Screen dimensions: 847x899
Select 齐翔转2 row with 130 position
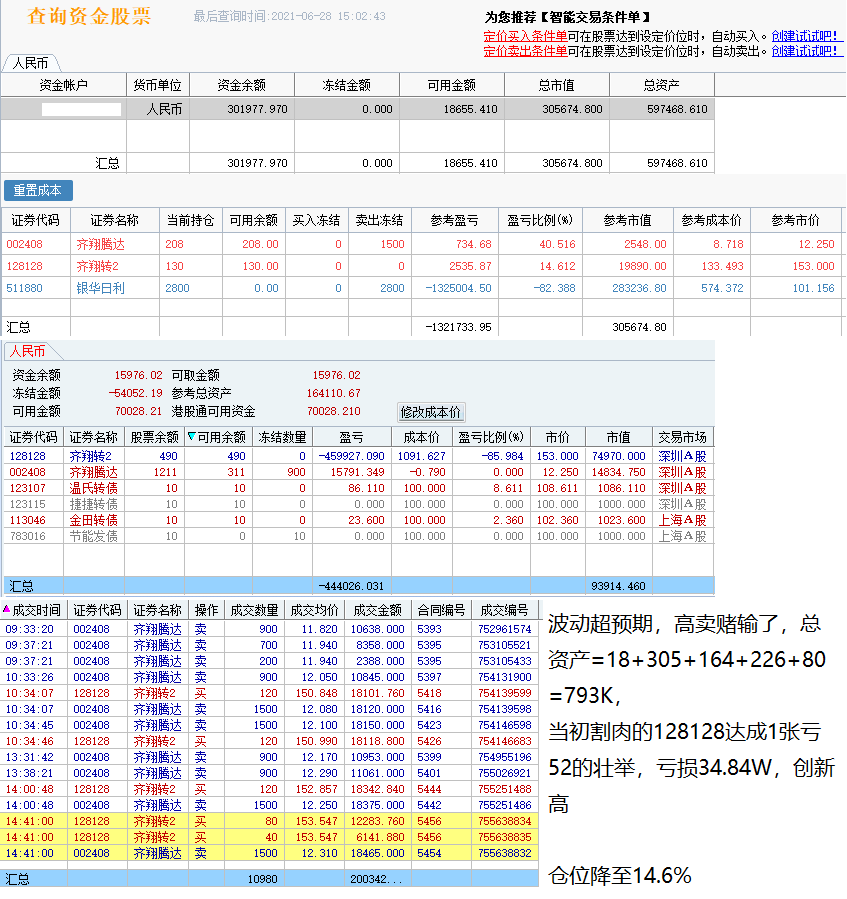(x=421, y=266)
